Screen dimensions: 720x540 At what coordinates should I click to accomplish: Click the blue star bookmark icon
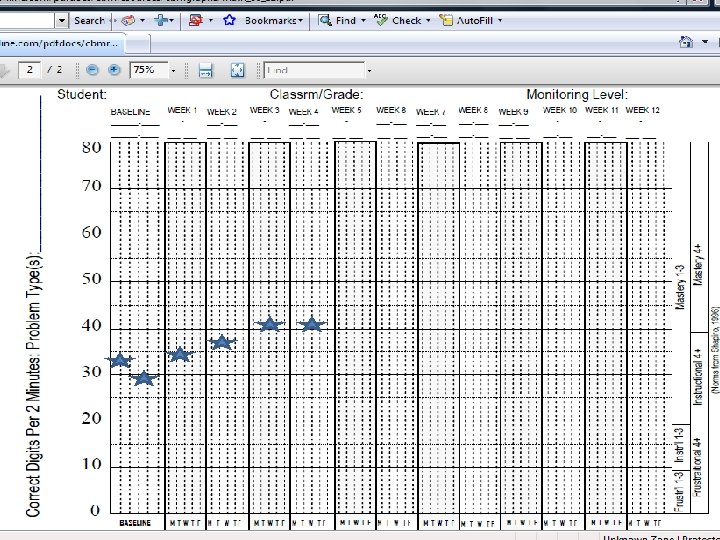coord(229,20)
